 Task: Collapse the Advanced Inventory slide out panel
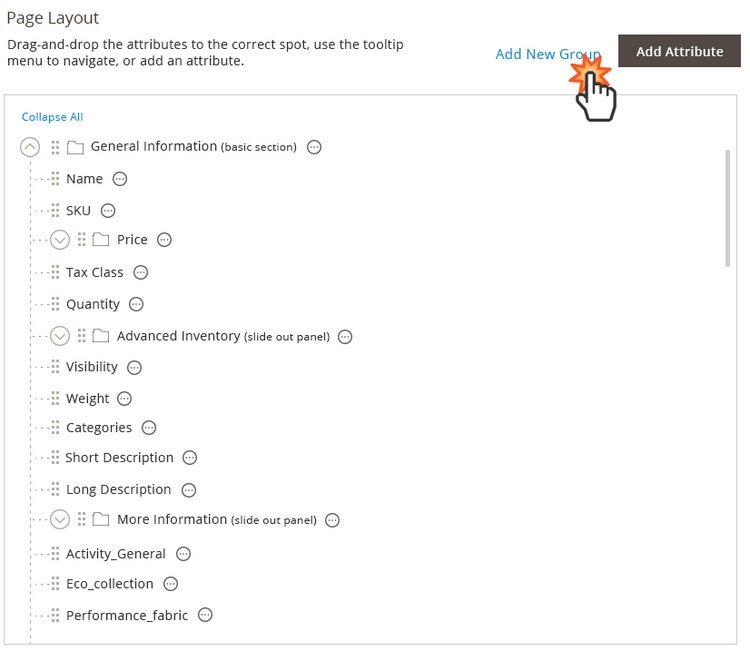pos(59,336)
